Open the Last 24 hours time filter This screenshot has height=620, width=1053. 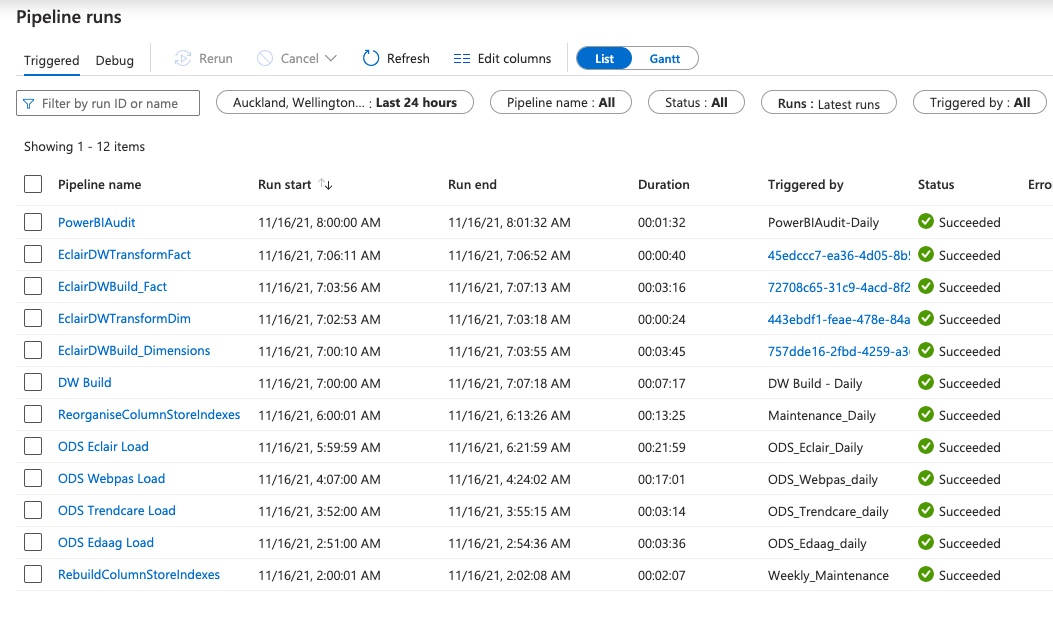click(x=345, y=103)
